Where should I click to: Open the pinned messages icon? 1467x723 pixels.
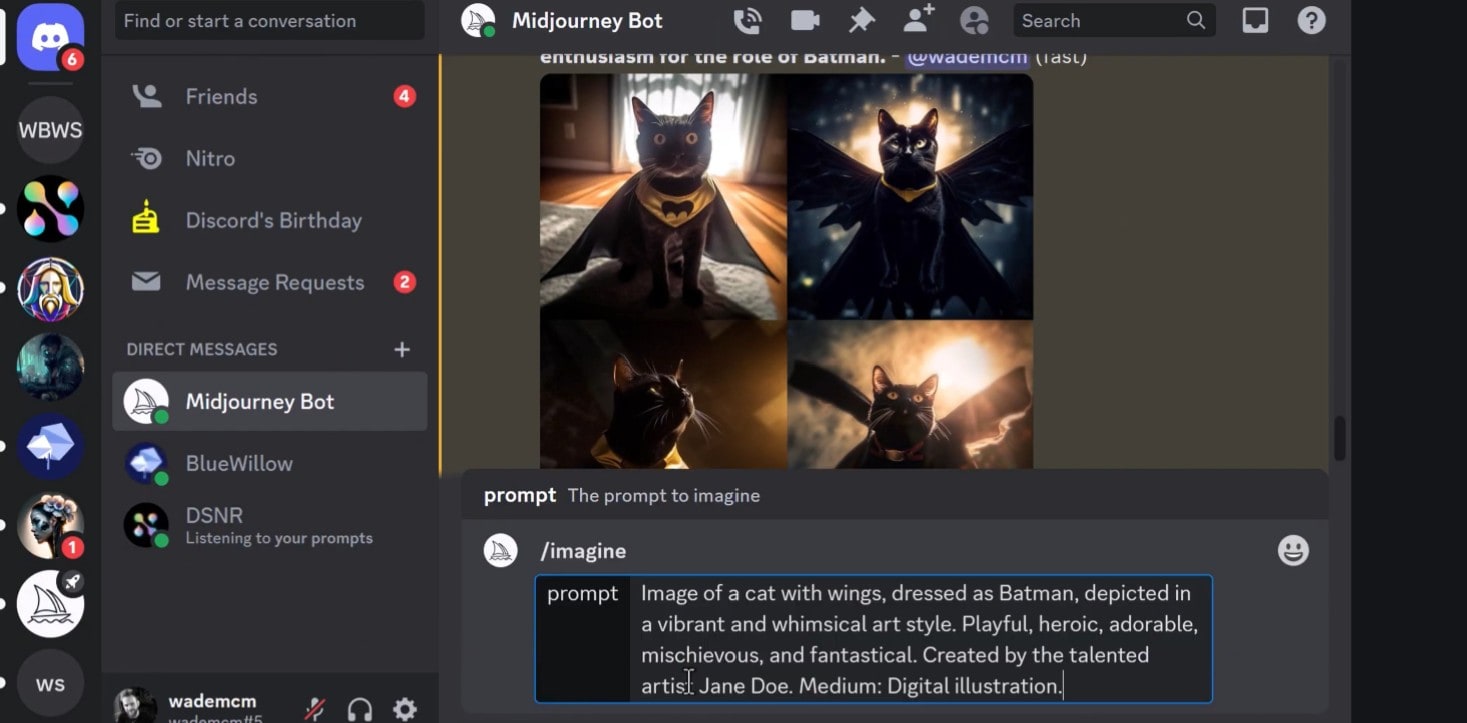861,20
